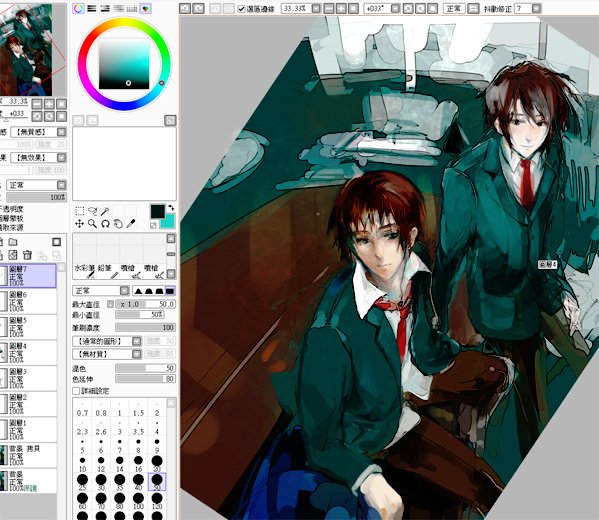The image size is (599, 520).
Task: Adjust the 筆刷濃度 density slider
Action: click(145, 327)
